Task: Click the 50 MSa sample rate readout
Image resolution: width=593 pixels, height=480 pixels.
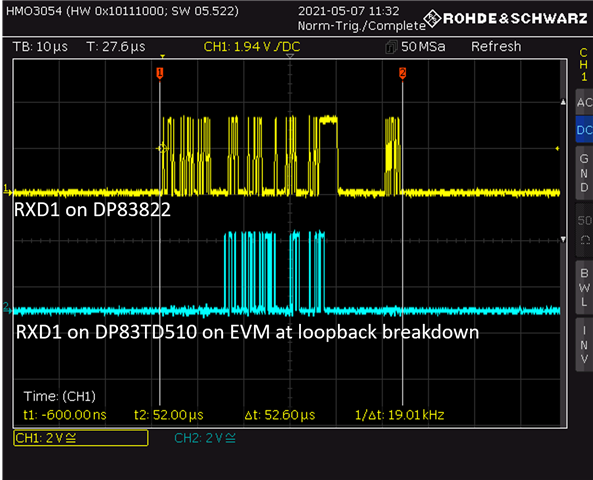Action: point(423,47)
